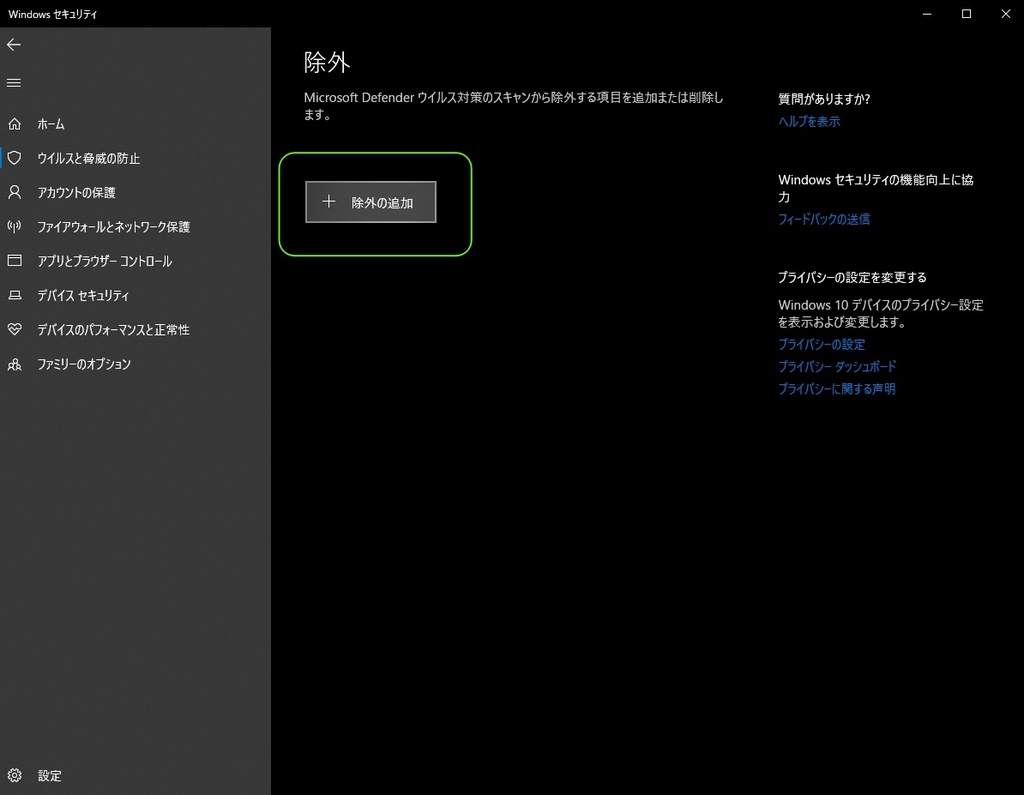
Task: Close the Windows セキュリティ window
Action: [1006, 14]
